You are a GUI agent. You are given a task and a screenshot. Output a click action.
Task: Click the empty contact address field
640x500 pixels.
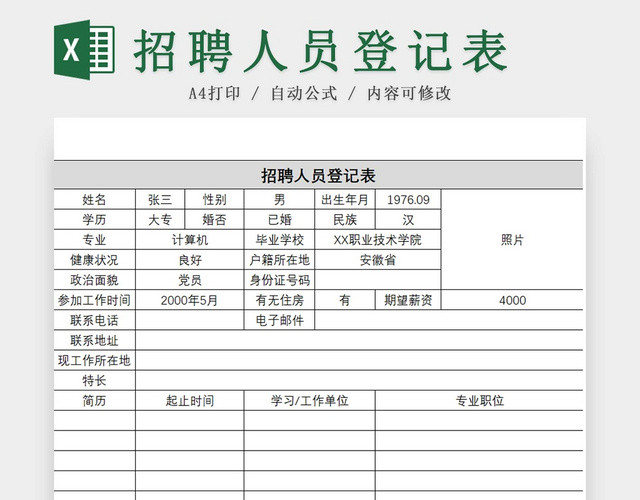(x=359, y=340)
